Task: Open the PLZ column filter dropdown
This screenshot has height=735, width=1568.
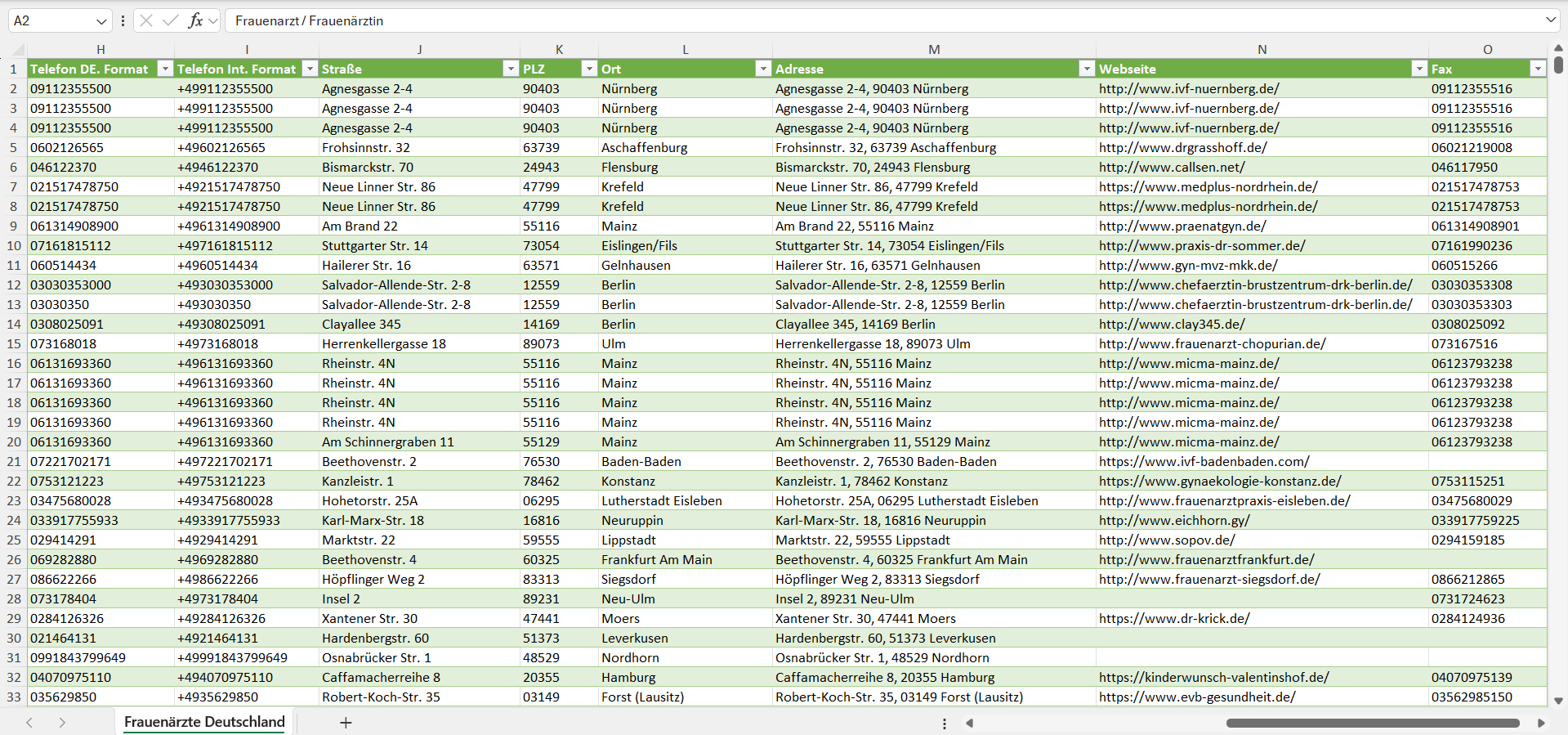Action: (x=588, y=69)
